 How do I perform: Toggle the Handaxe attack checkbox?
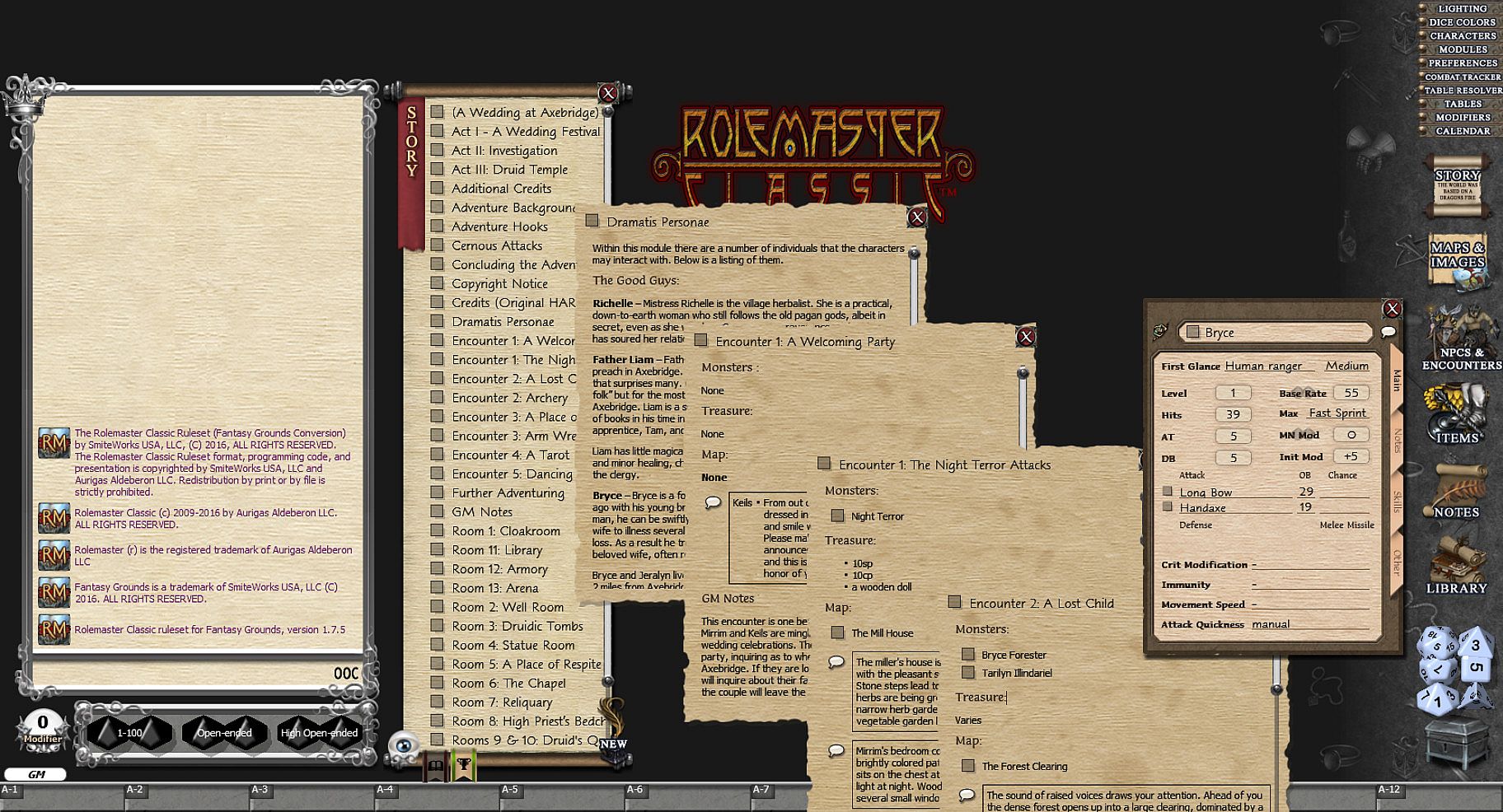[x=1167, y=506]
